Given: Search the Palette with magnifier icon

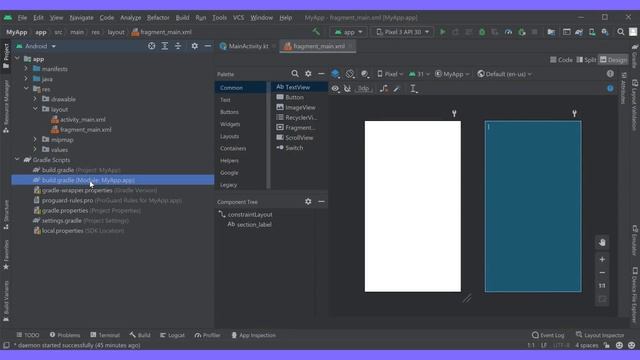Looking at the screenshot, I should pos(295,73).
